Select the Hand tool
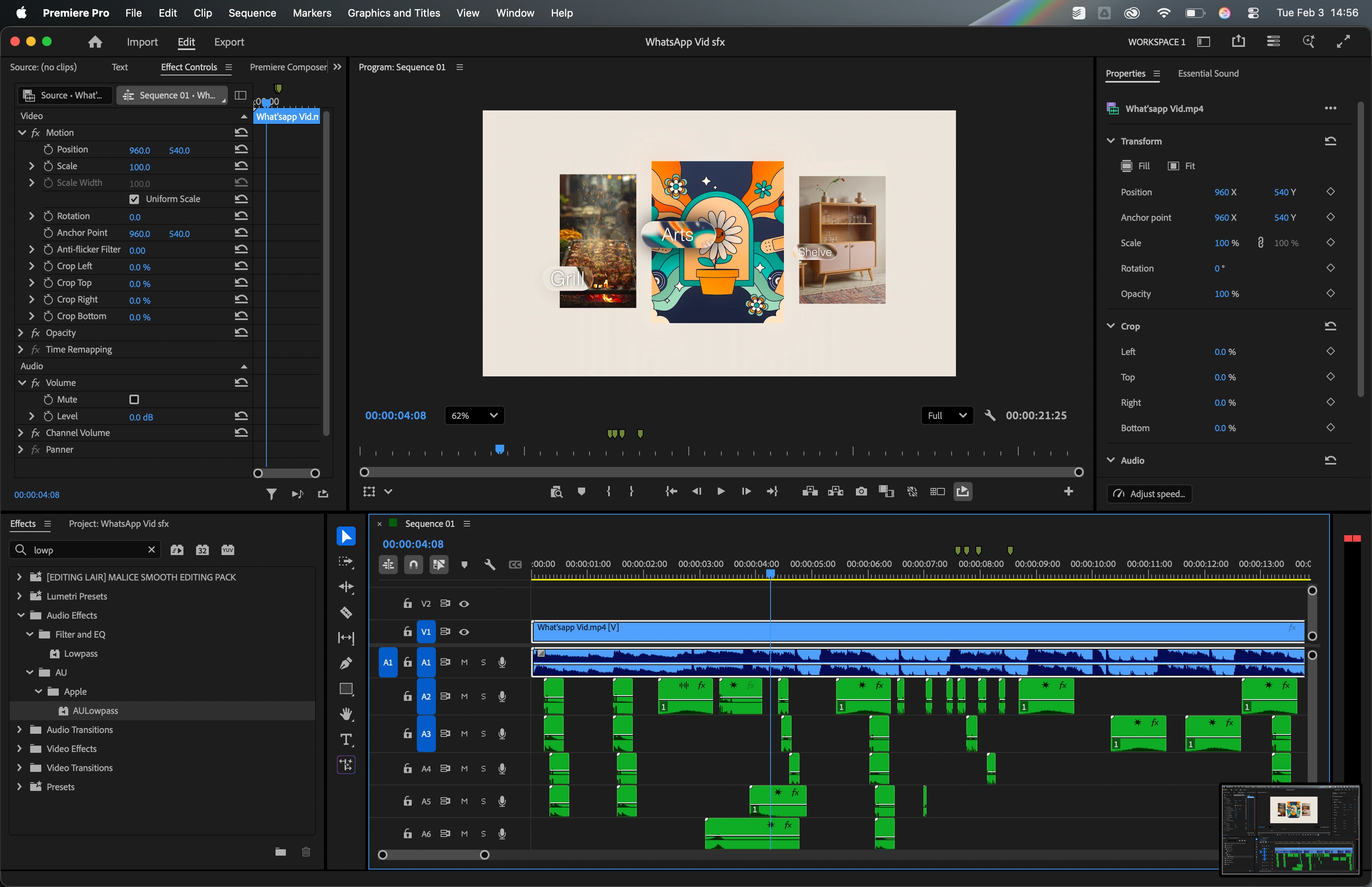The height and width of the screenshot is (887, 1372). tap(346, 714)
